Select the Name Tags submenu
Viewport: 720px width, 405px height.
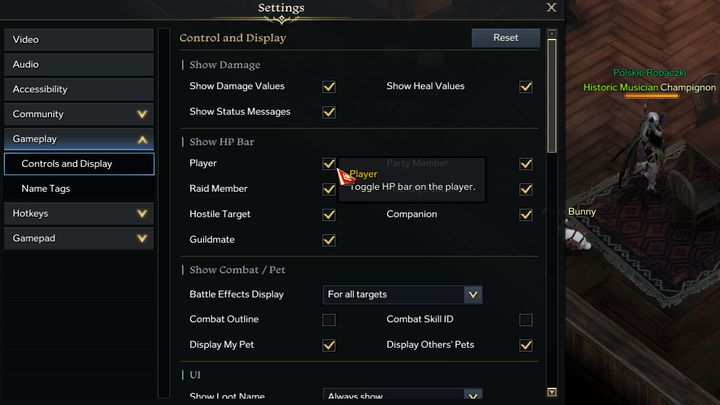(79, 188)
